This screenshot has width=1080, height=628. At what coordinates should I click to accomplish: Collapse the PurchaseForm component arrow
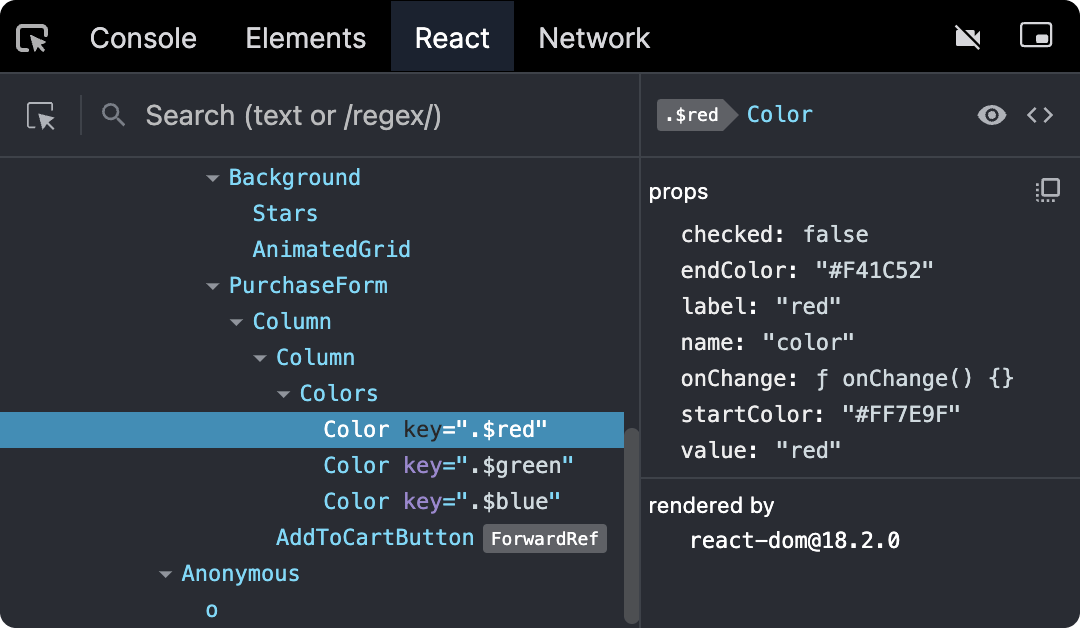tap(212, 286)
